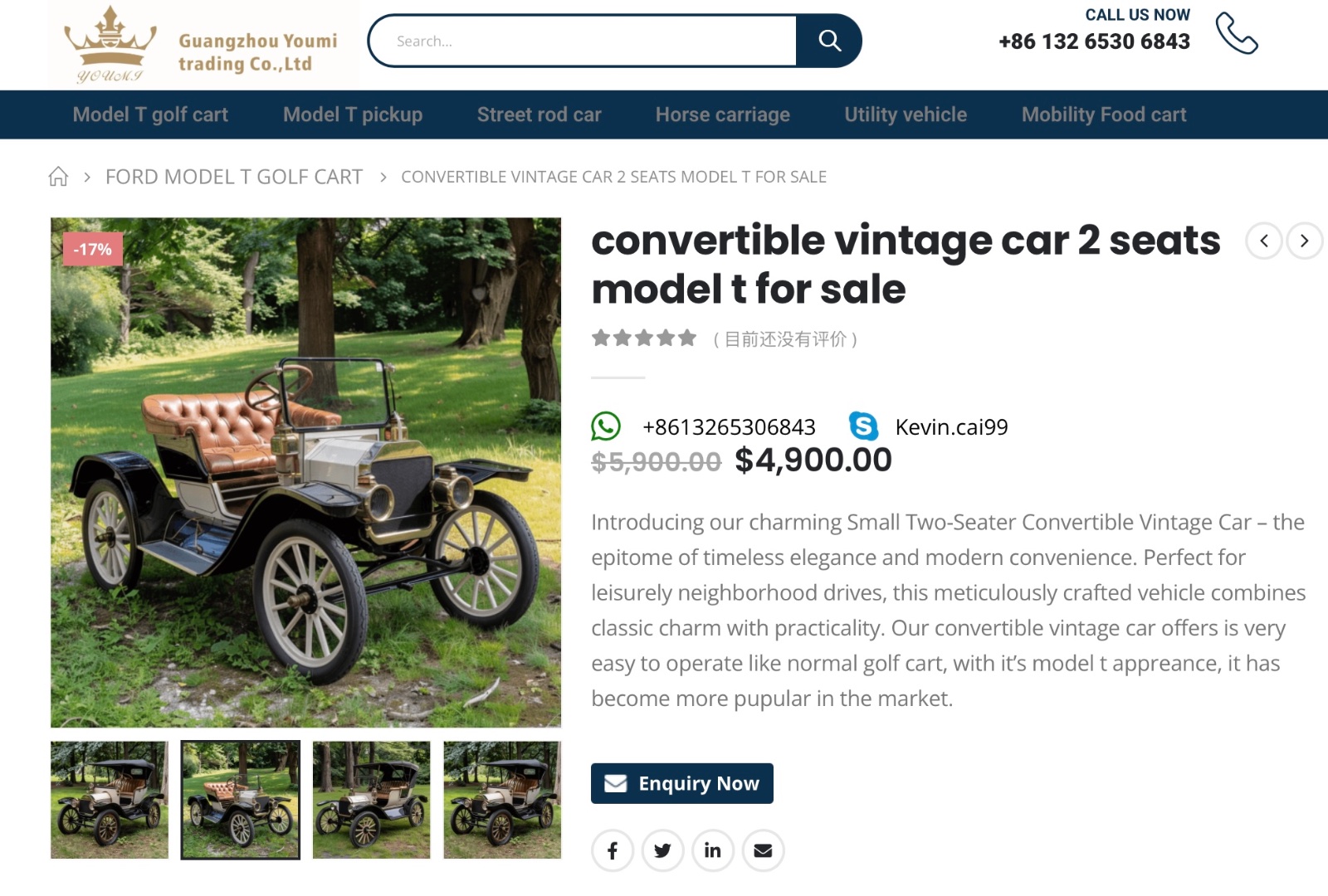Select the last car thumbnail
Viewport: 1328px width, 896px height.
click(x=502, y=800)
